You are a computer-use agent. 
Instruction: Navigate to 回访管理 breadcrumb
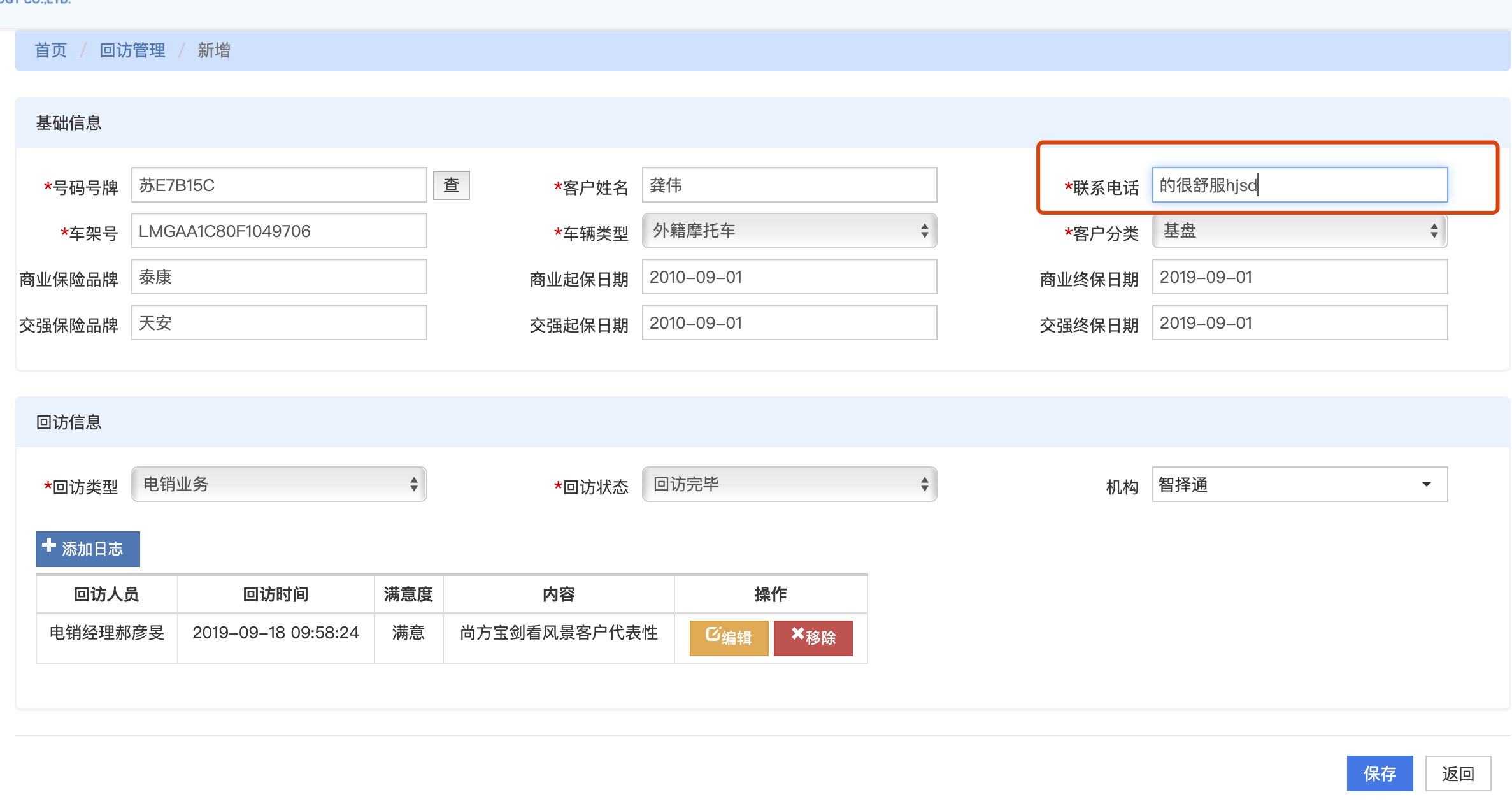[132, 50]
